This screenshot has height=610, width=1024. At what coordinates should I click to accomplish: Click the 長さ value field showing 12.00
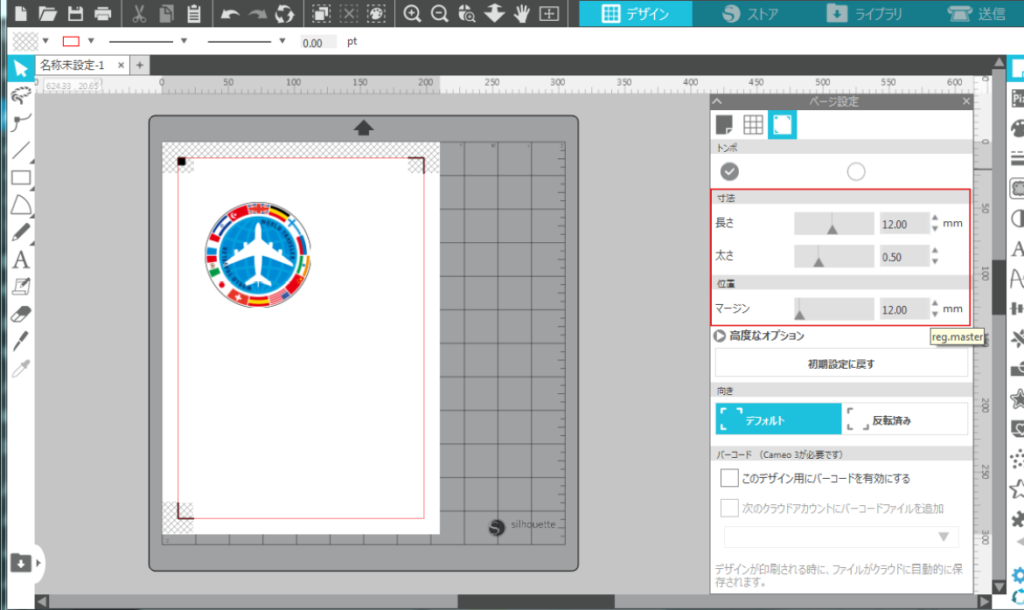coord(904,223)
